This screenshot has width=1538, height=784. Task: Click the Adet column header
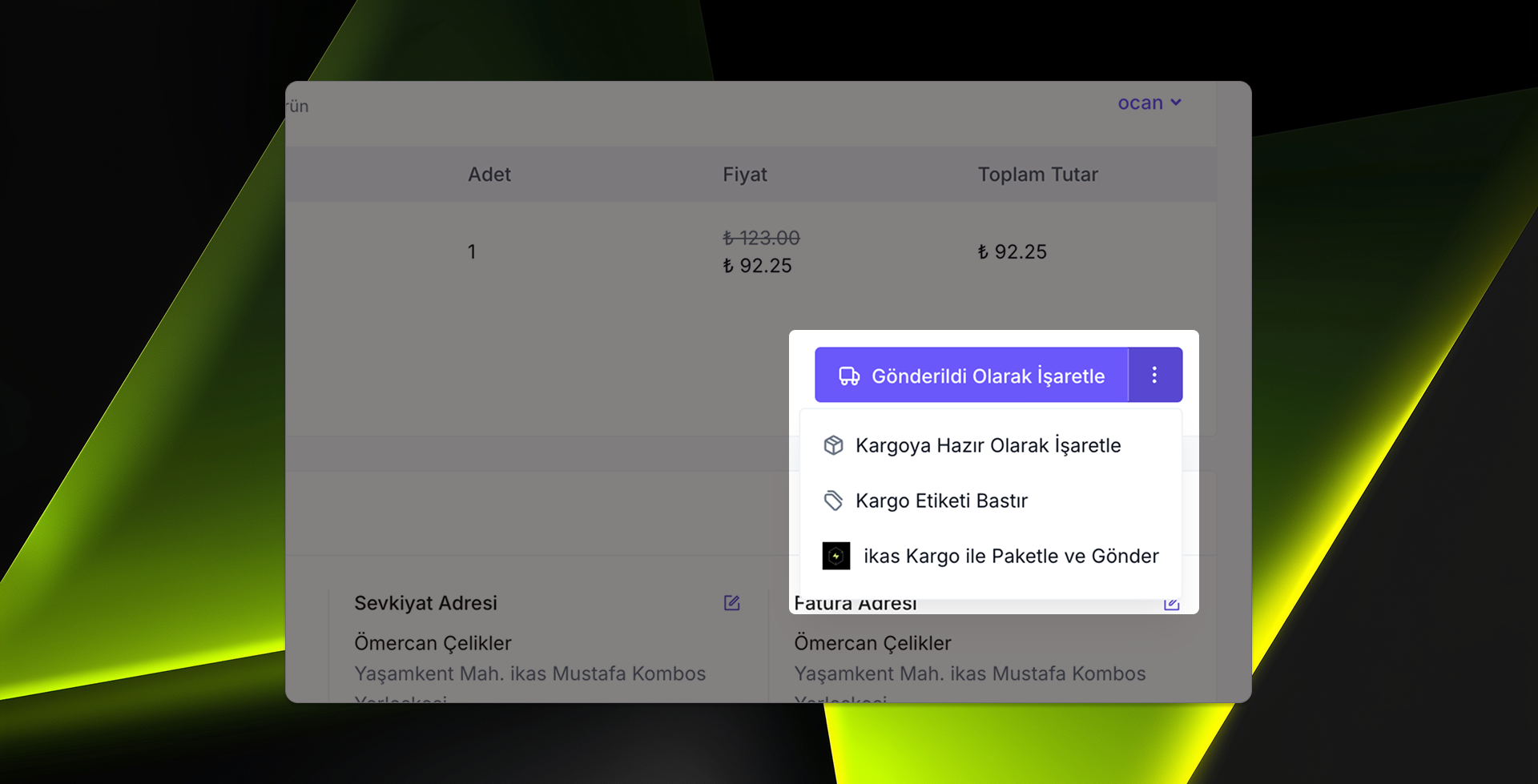(489, 174)
